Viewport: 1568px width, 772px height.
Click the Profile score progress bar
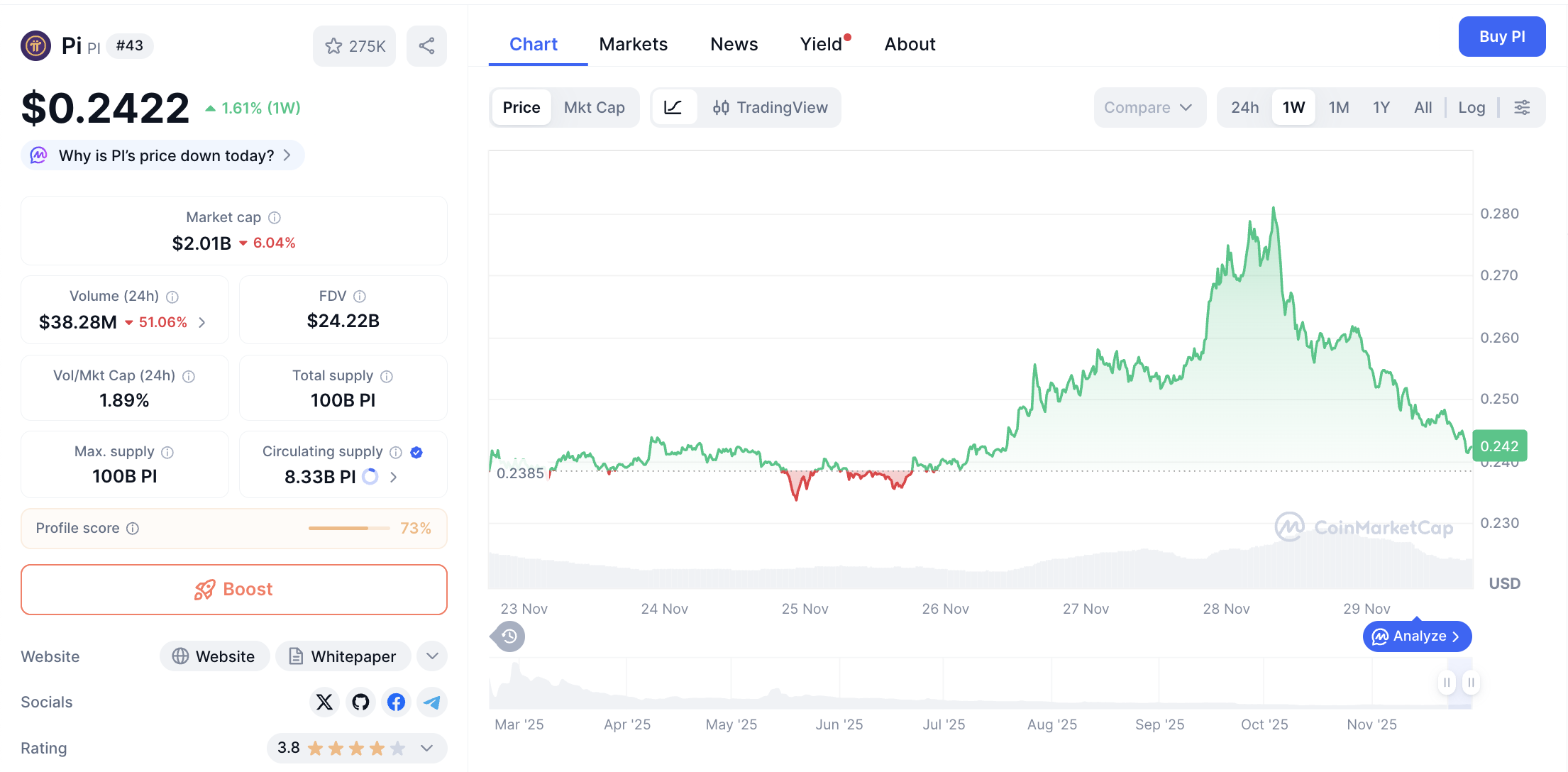coord(348,528)
